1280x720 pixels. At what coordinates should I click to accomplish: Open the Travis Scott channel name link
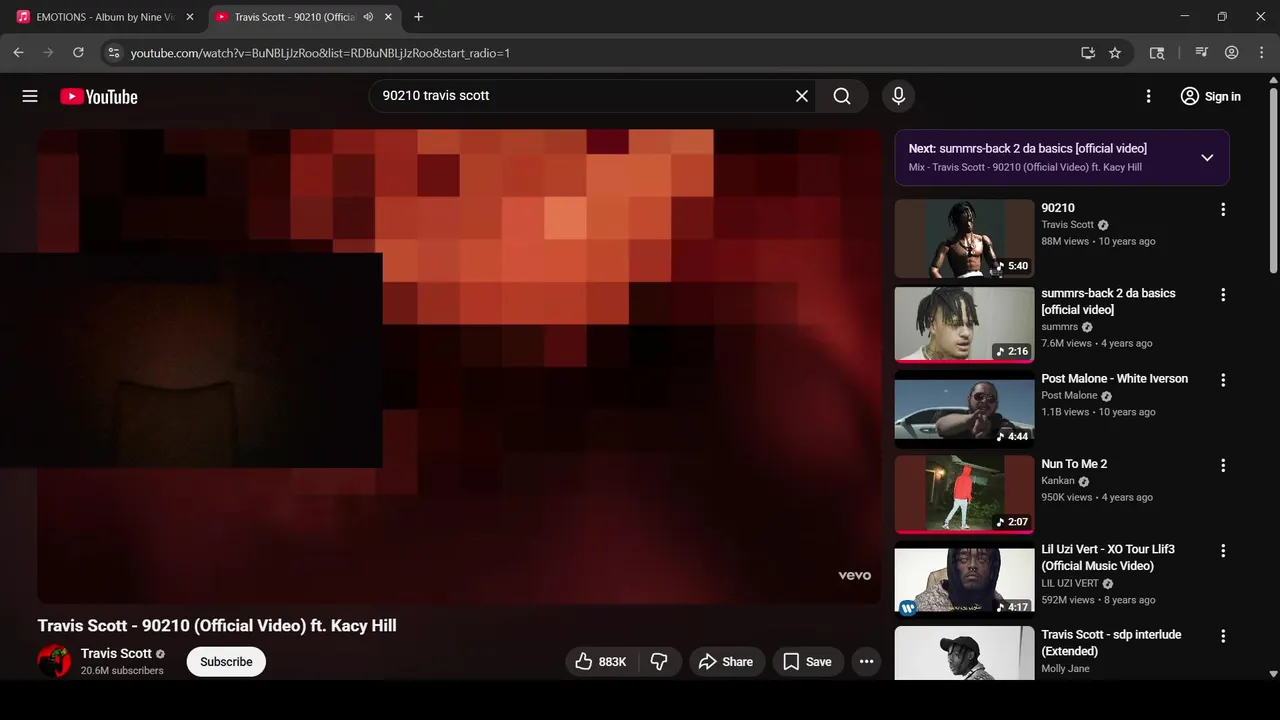click(x=116, y=653)
